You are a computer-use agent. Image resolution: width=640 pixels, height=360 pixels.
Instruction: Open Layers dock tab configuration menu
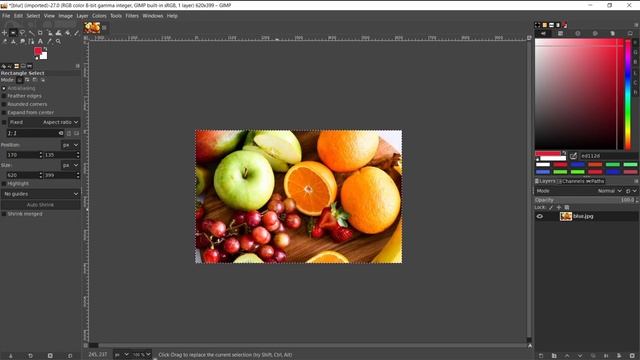tap(636, 181)
